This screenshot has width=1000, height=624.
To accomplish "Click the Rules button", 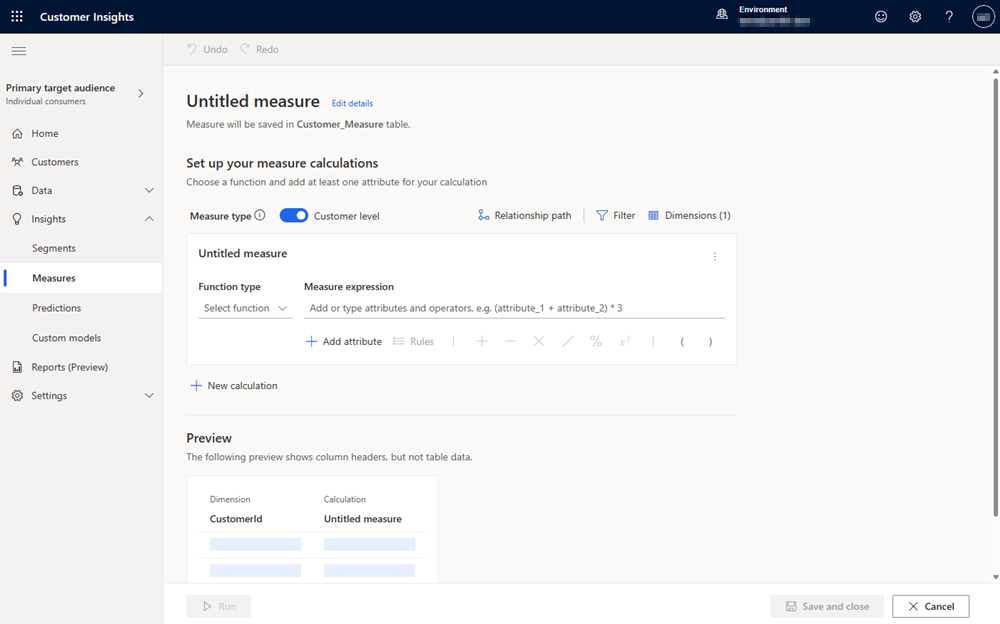I will 413,341.
